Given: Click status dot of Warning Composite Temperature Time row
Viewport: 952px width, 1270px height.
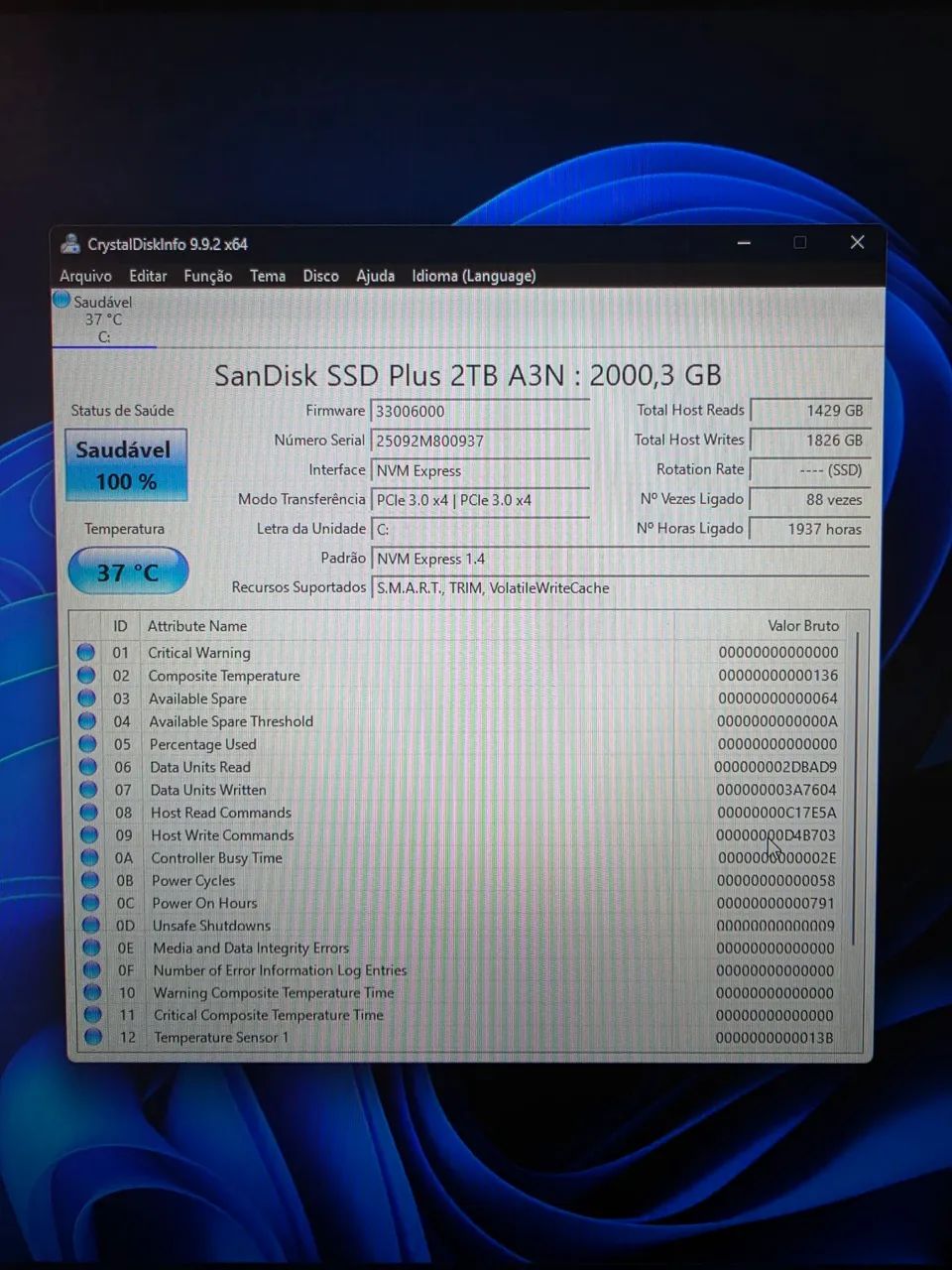Looking at the screenshot, I should [x=92, y=992].
